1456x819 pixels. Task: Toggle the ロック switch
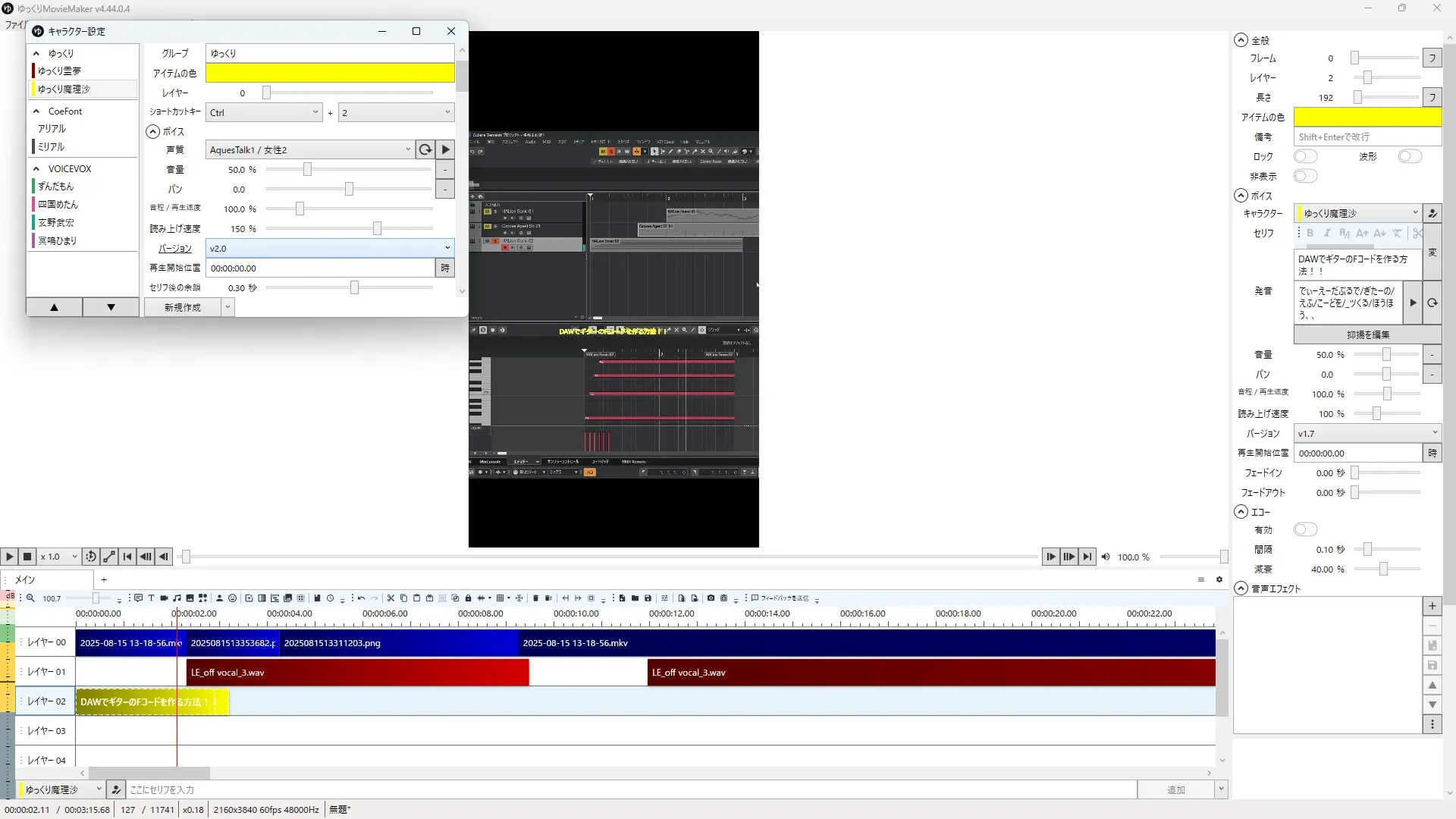[x=1305, y=156]
